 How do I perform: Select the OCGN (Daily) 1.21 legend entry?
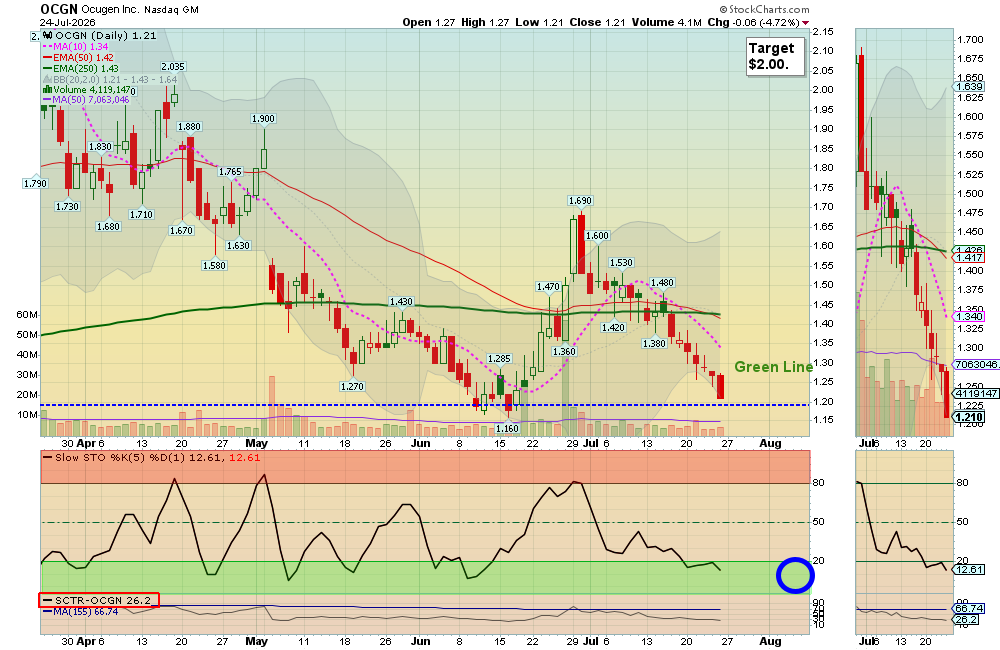[99, 36]
